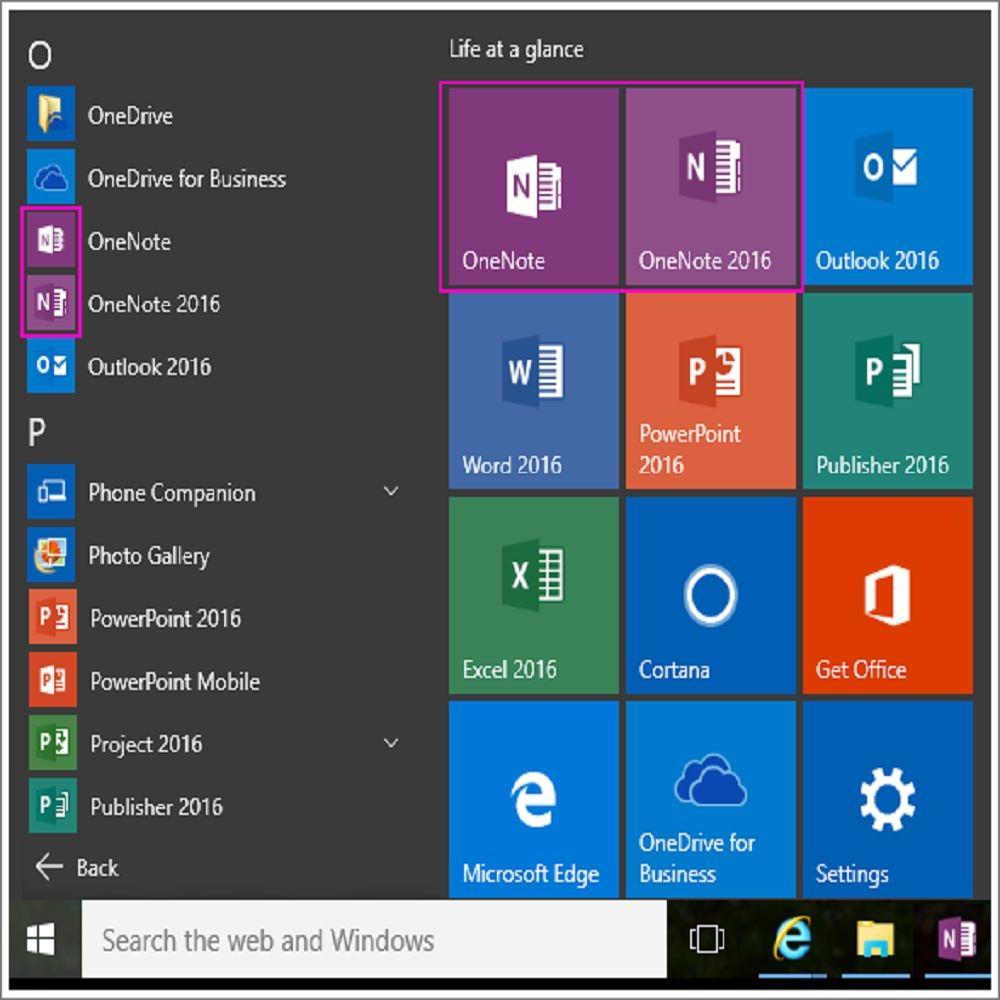
Task: Launch OneNote 2016 from its list icon
Action: pos(51,302)
